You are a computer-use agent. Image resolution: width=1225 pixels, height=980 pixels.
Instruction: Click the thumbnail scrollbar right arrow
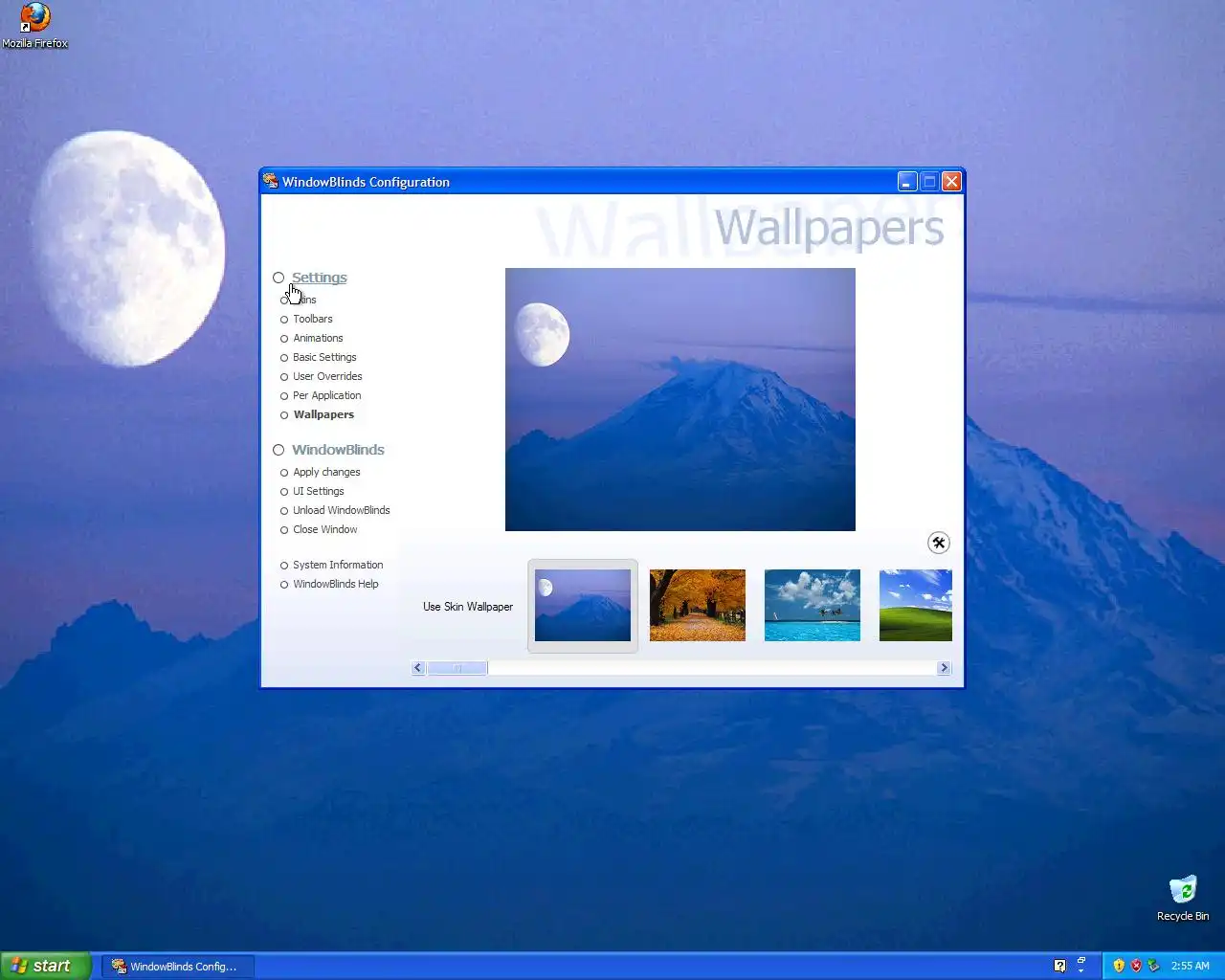945,668
